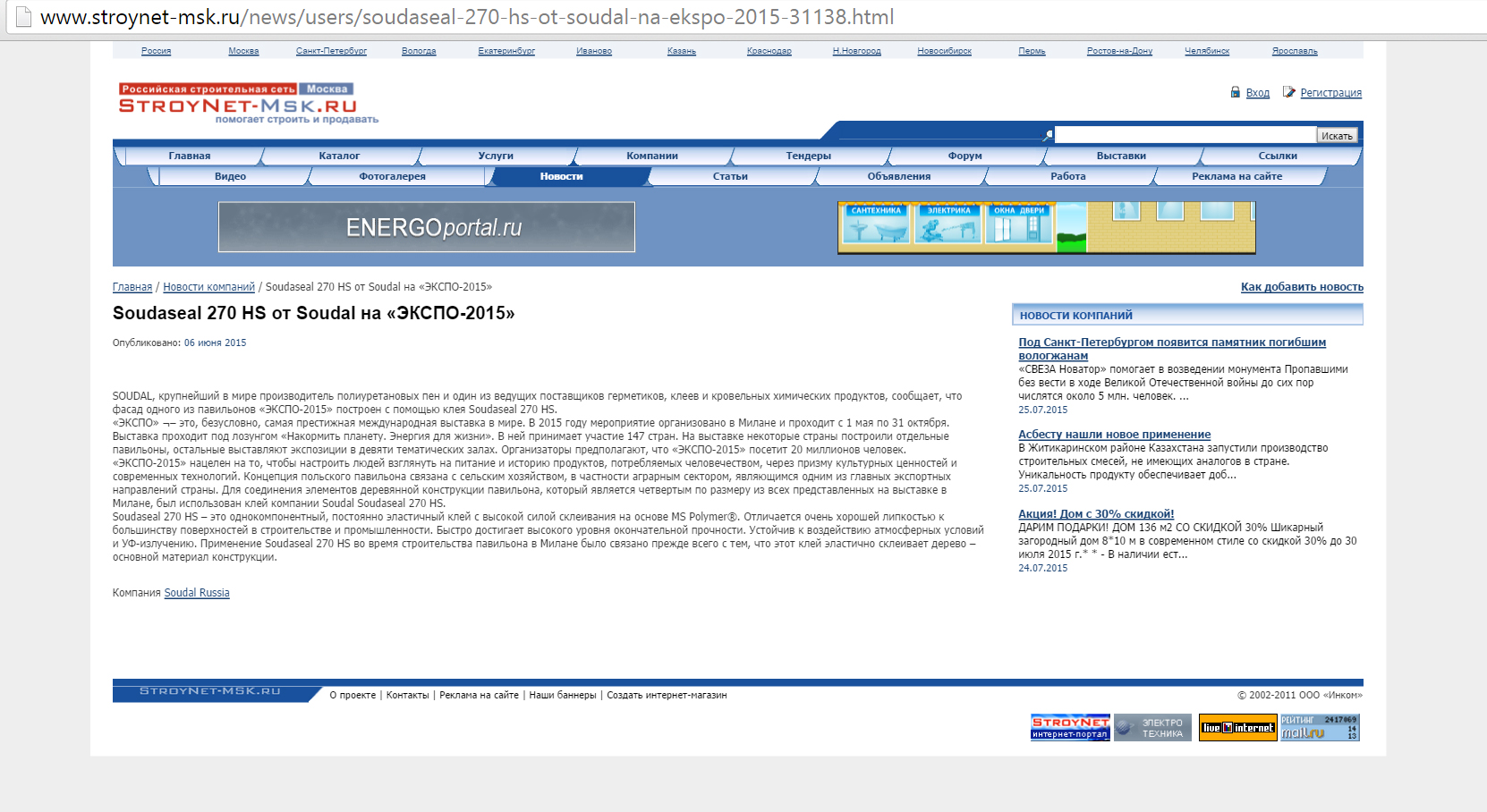
Task: Open the Асбесту нашли новое применение news
Action: point(1115,435)
